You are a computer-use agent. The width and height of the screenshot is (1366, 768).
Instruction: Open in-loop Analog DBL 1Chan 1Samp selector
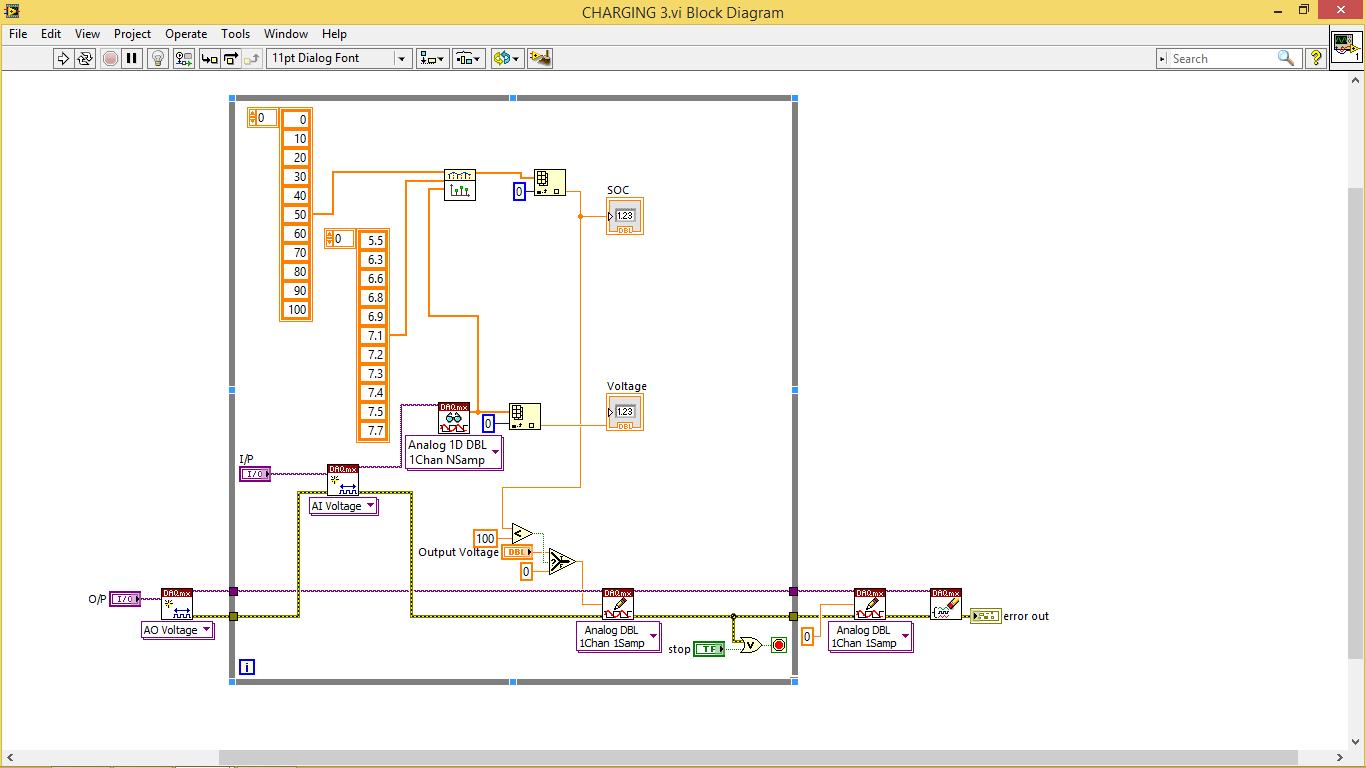(x=620, y=636)
